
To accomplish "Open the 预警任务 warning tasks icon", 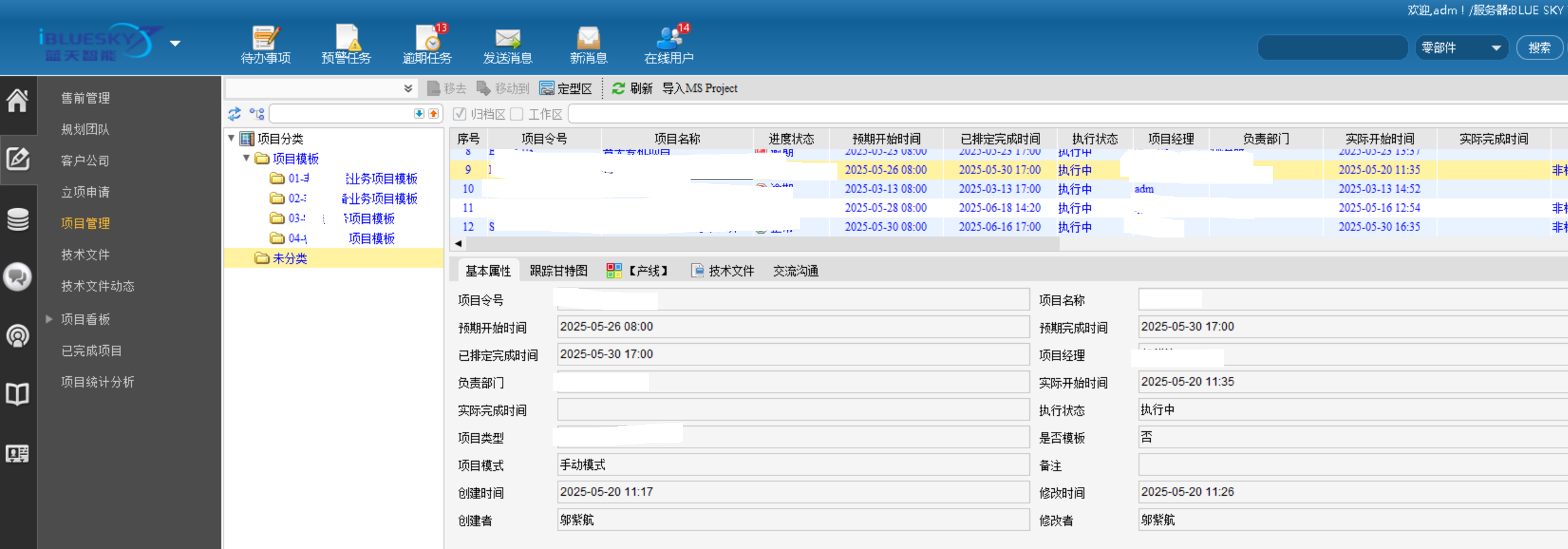I will point(346,45).
